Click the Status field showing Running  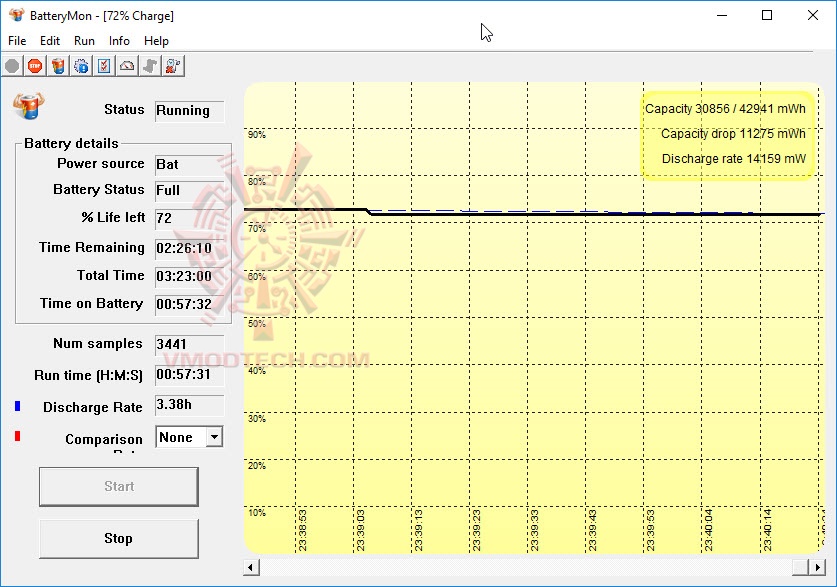click(x=189, y=111)
